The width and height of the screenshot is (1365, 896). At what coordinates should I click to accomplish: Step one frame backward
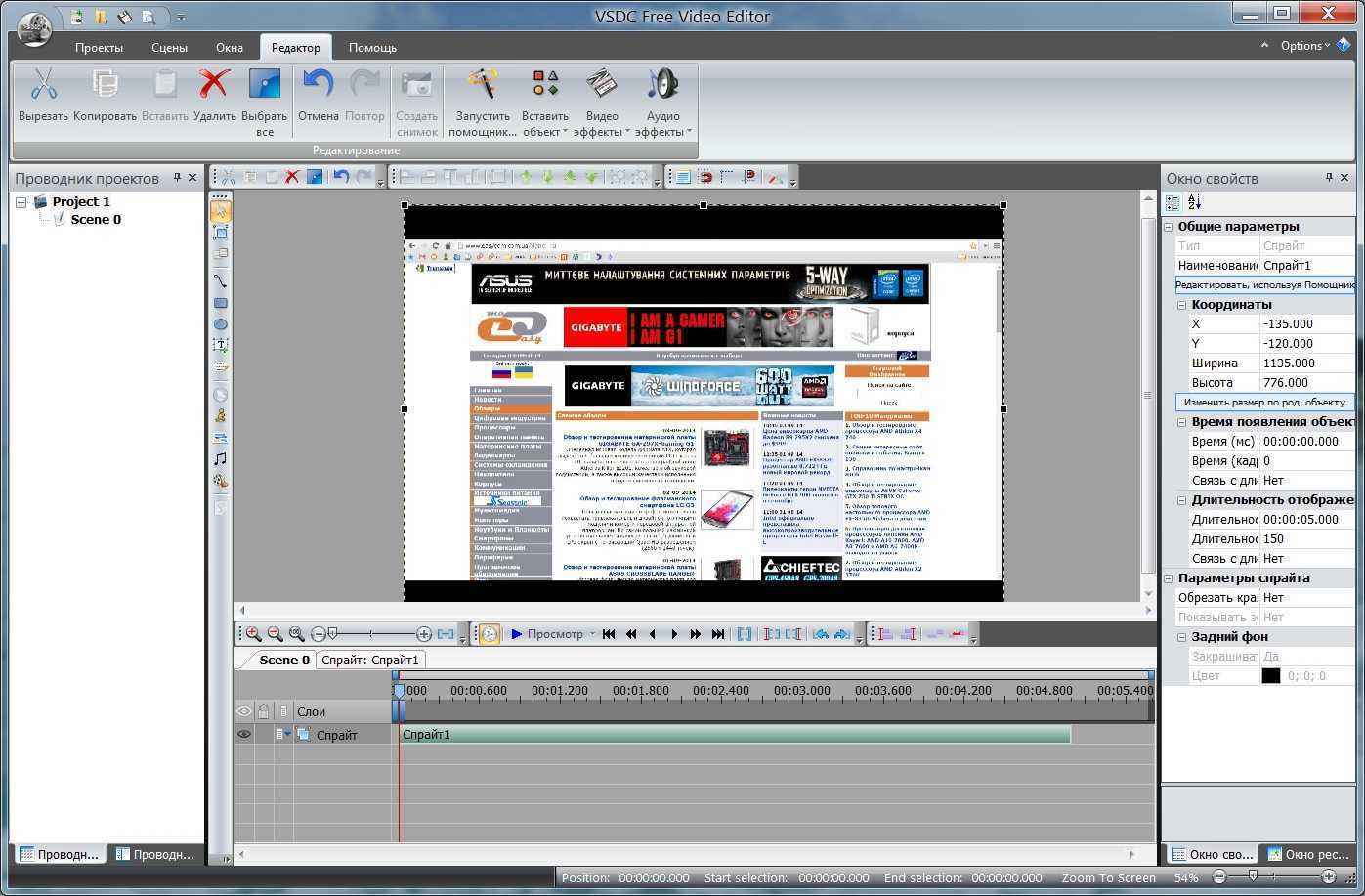point(653,634)
